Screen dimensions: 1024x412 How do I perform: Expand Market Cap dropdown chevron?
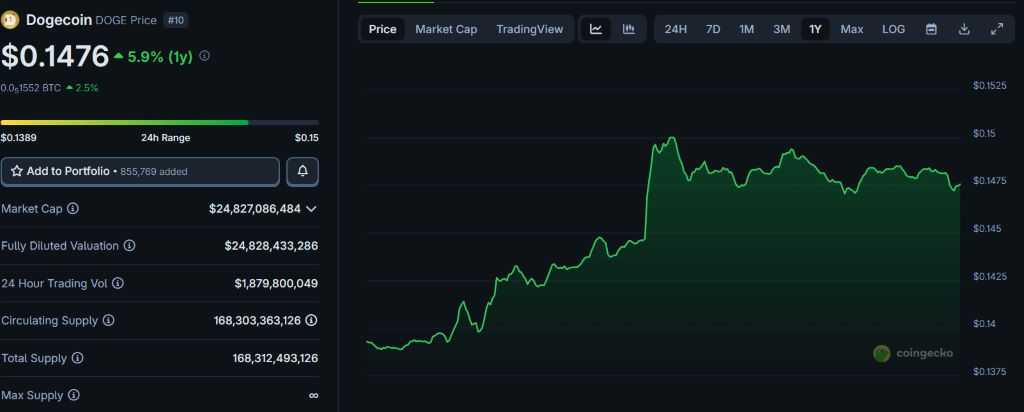(311, 209)
